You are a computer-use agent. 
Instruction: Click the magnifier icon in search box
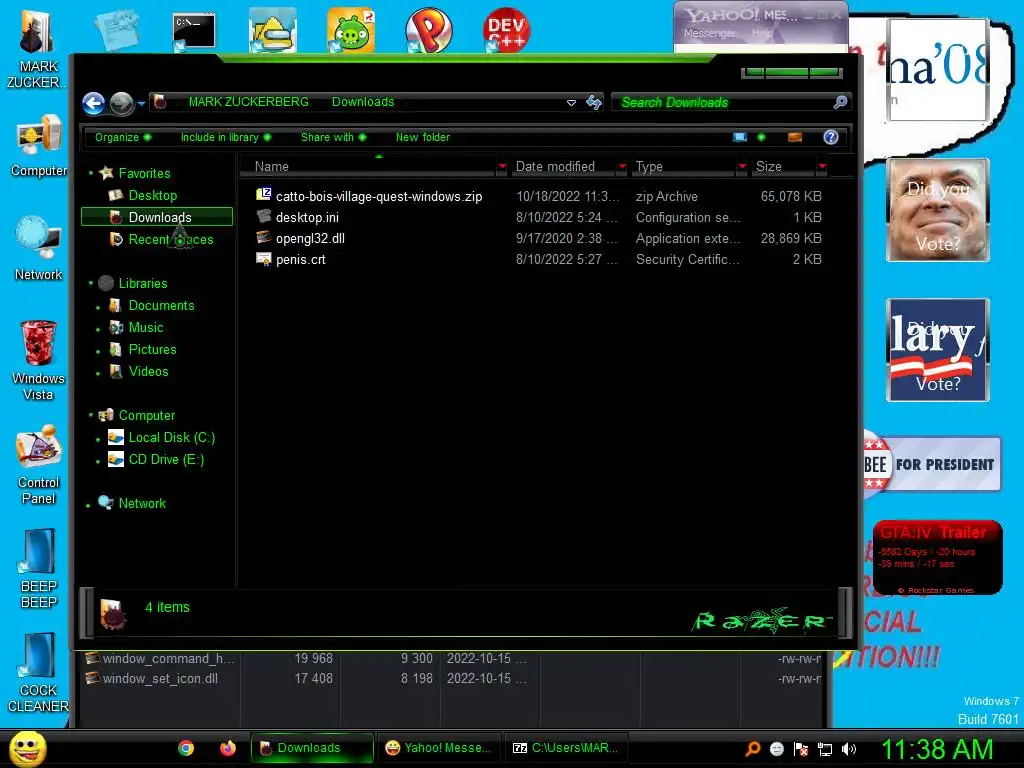(840, 102)
